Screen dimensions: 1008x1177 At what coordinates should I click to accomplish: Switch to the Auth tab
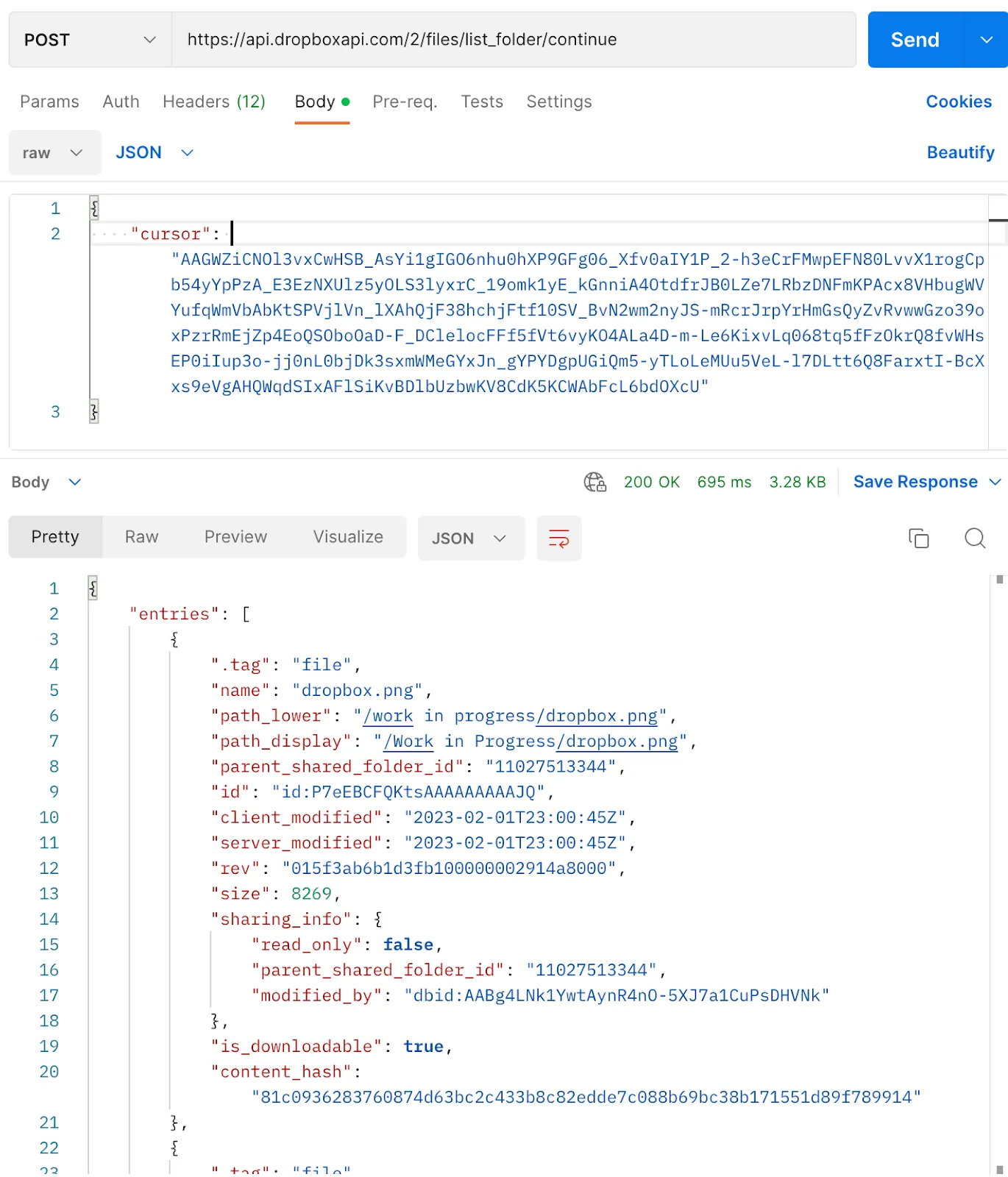[121, 102]
